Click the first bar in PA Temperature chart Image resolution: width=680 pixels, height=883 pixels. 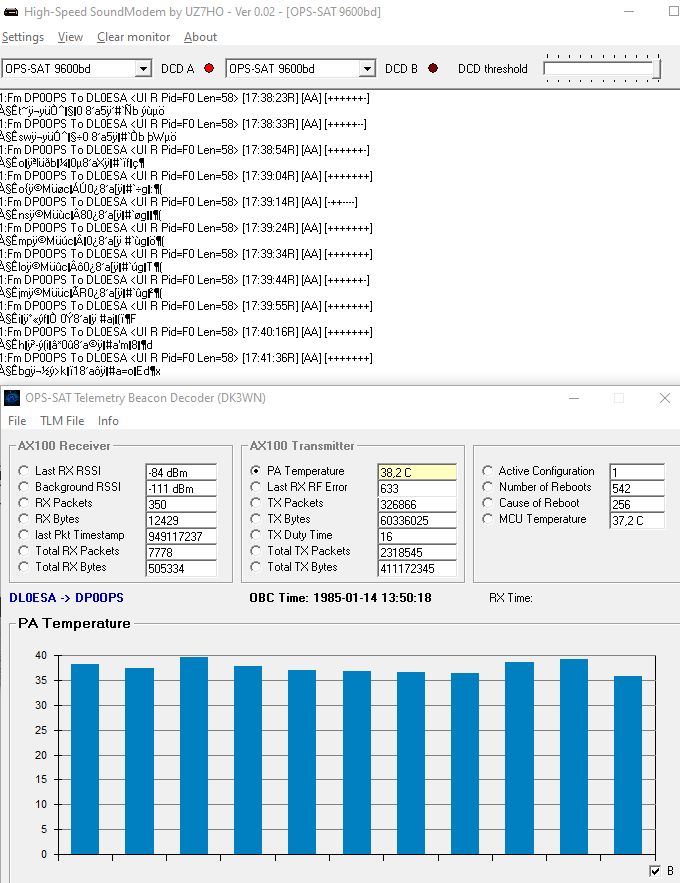coord(85,759)
